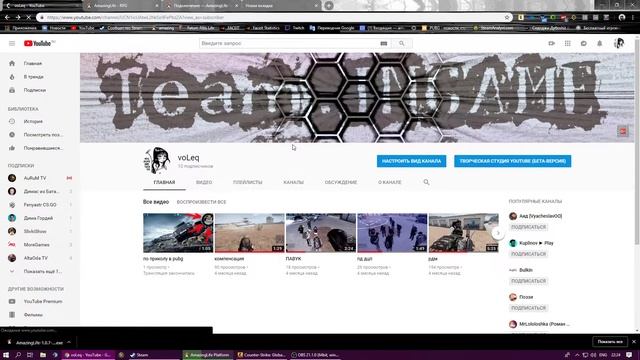Subscribe to Bulkin channel

click(529, 281)
